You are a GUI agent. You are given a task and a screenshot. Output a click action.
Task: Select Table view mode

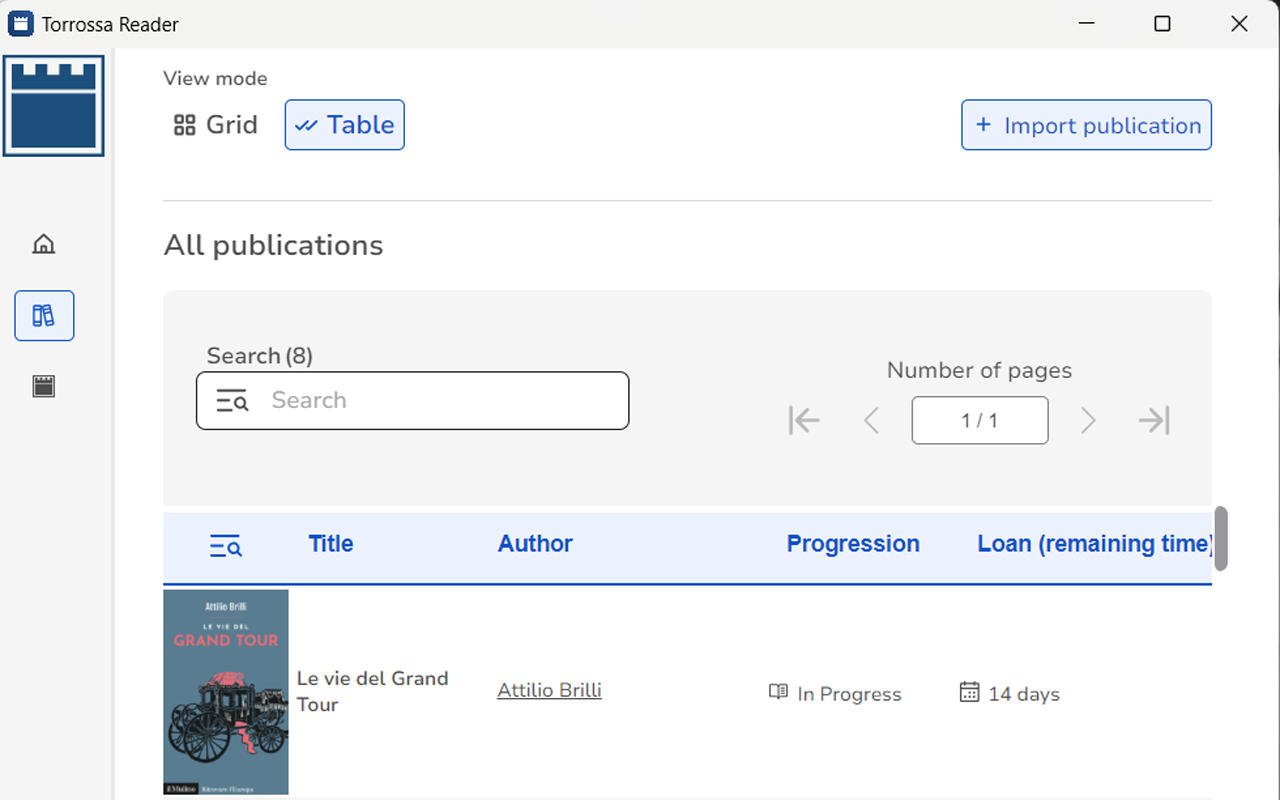[x=345, y=125]
